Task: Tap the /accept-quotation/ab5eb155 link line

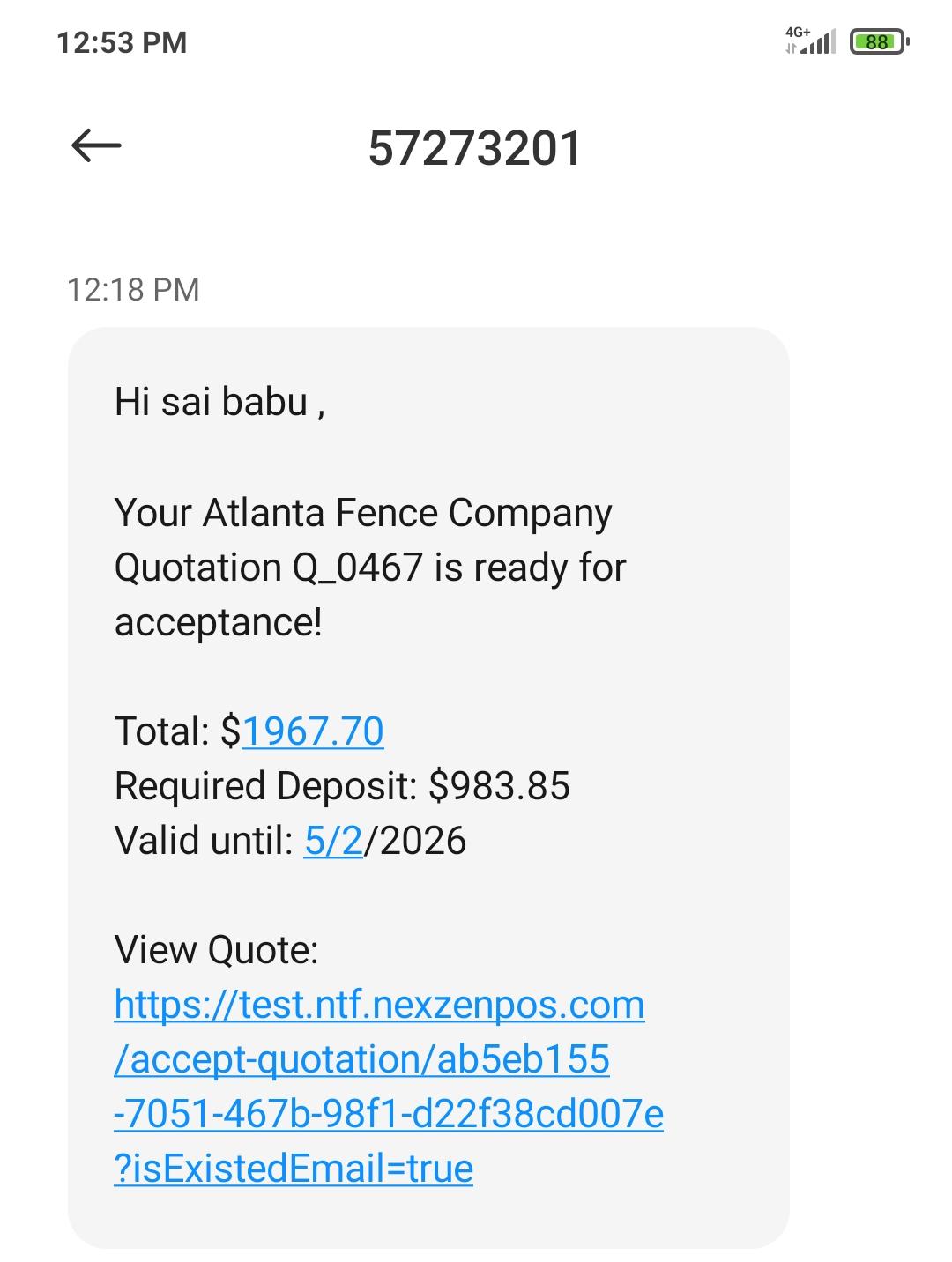Action: coord(361,1059)
